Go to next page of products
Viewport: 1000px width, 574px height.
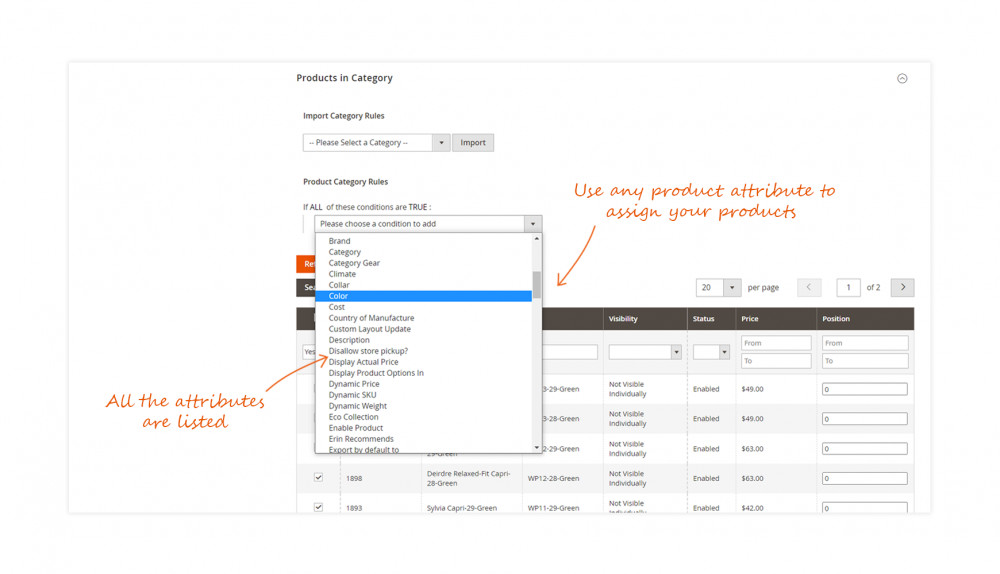pyautogui.click(x=902, y=287)
